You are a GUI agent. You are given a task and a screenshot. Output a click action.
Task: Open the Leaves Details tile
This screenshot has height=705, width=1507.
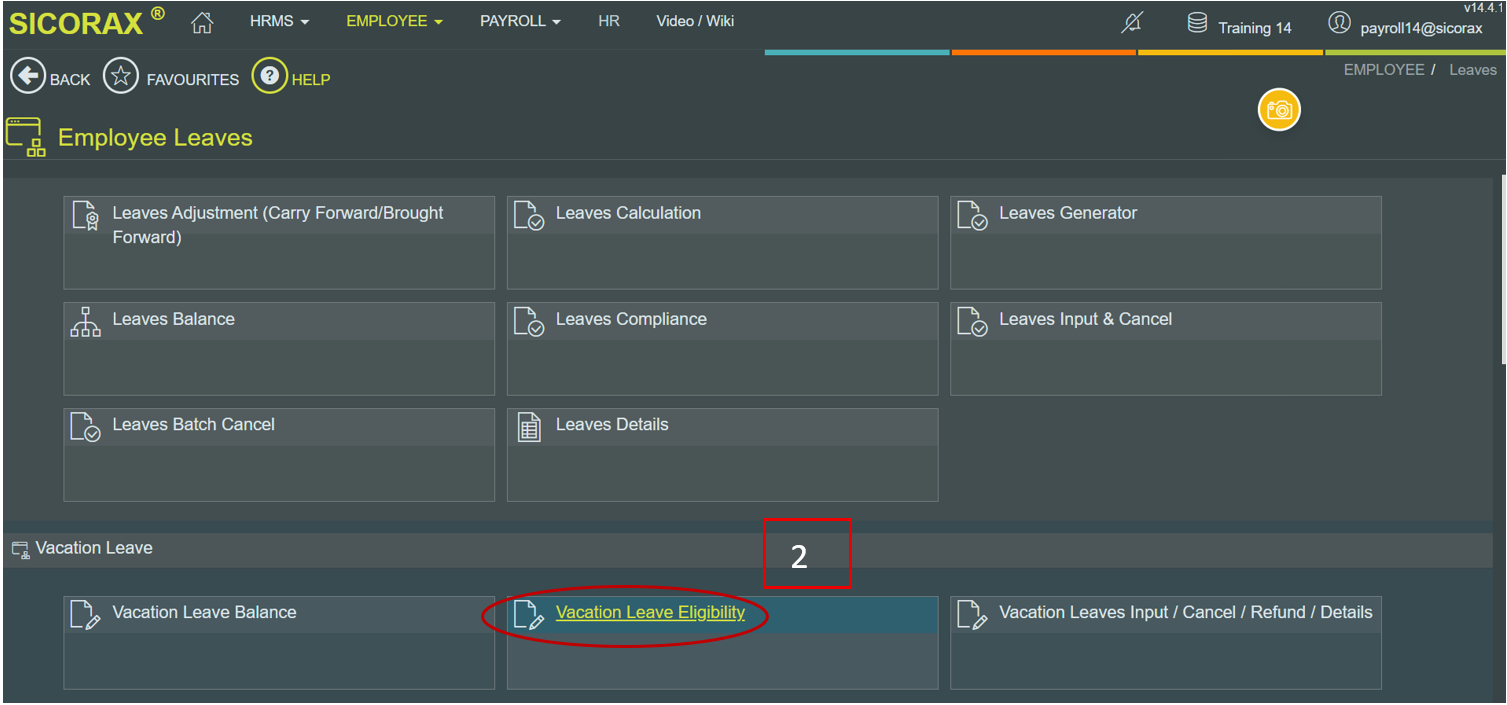tap(722, 454)
